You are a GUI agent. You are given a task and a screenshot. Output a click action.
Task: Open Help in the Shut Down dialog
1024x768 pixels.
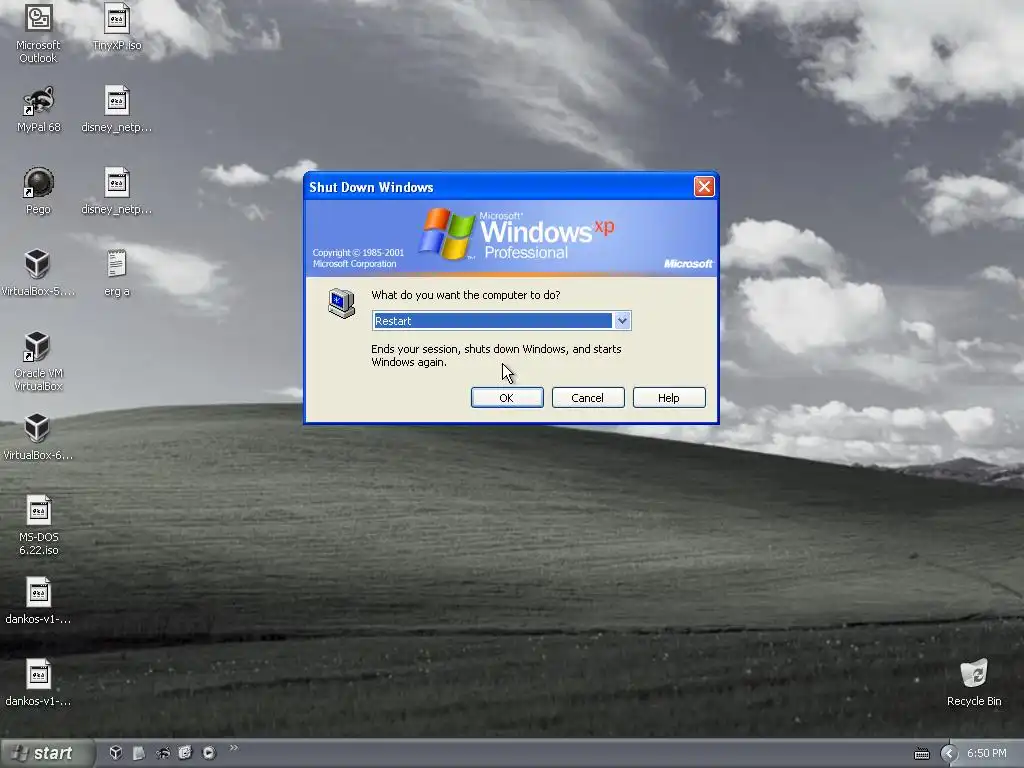[669, 398]
